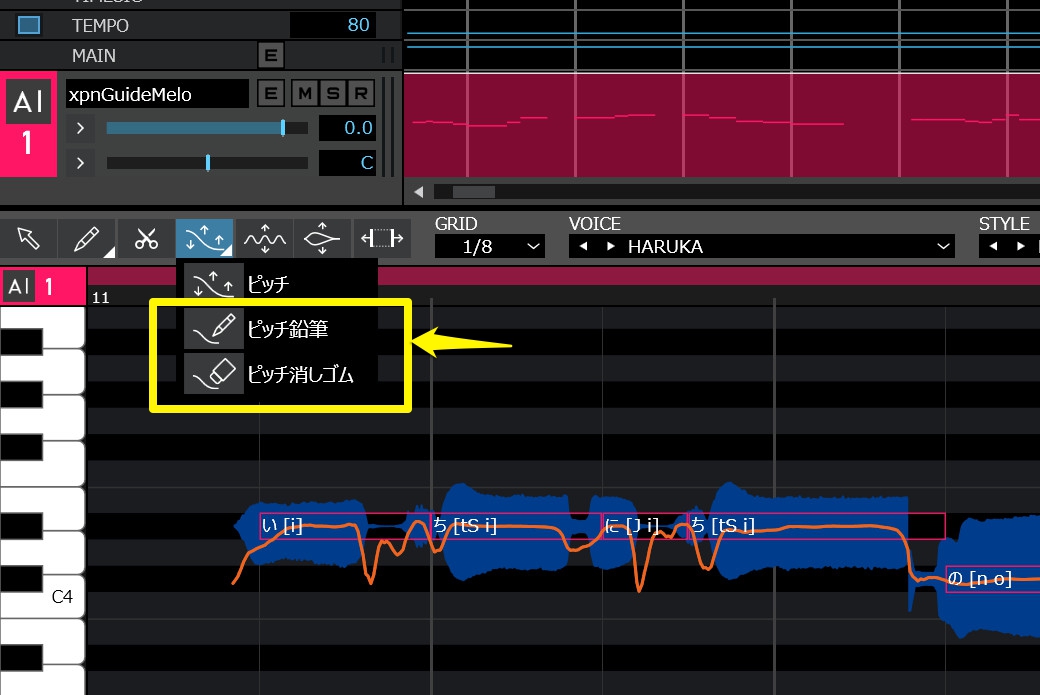Click the MAIN track E button
Viewport: 1040px width, 695px height.
(271, 55)
